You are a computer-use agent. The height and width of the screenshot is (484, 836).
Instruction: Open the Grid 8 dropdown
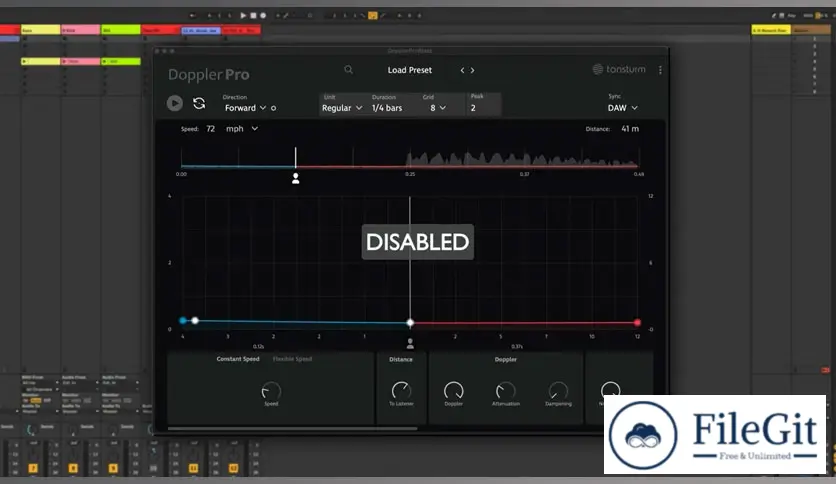click(x=438, y=108)
